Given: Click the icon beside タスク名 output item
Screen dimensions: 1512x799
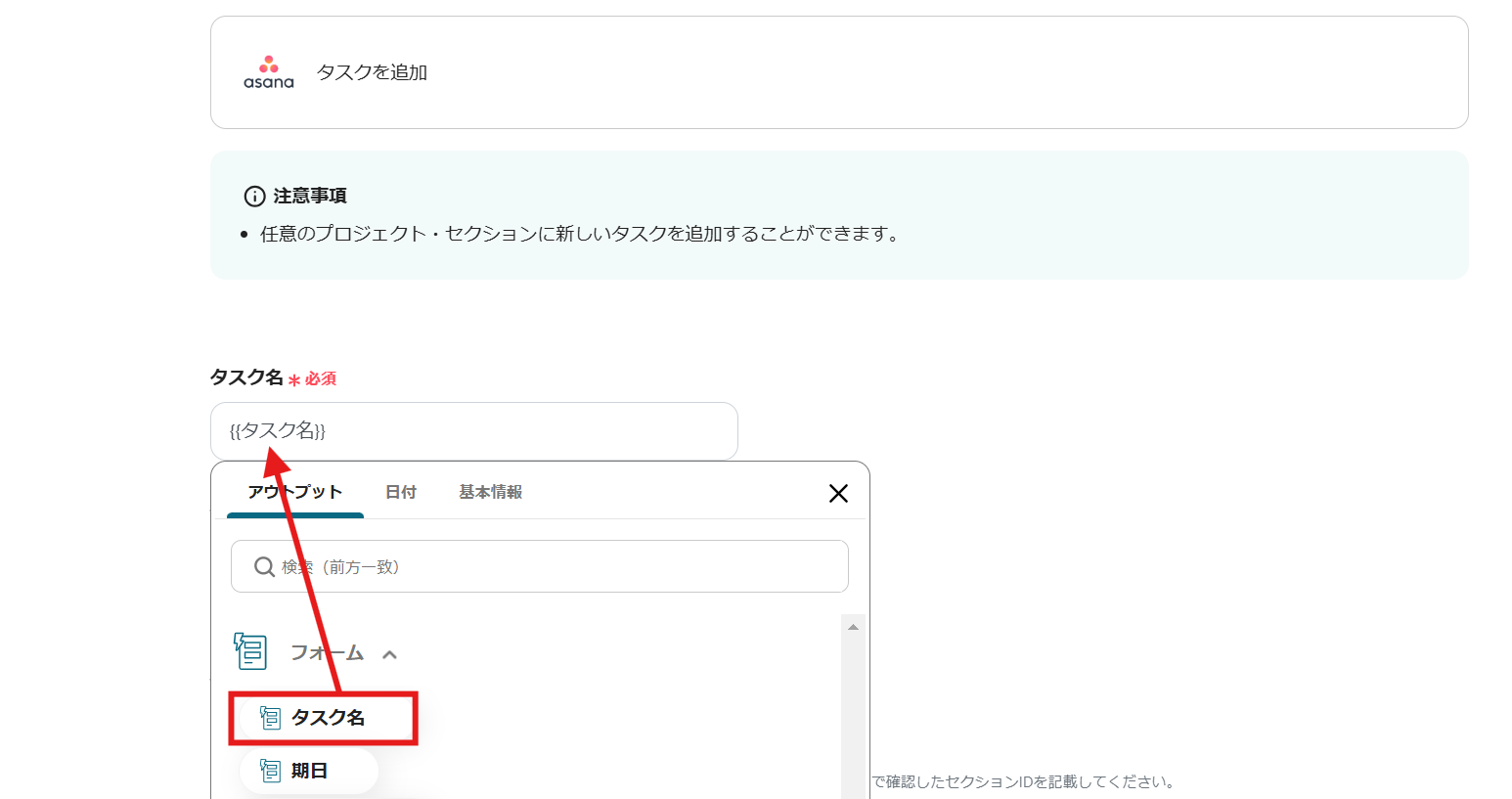Looking at the screenshot, I should [x=271, y=718].
